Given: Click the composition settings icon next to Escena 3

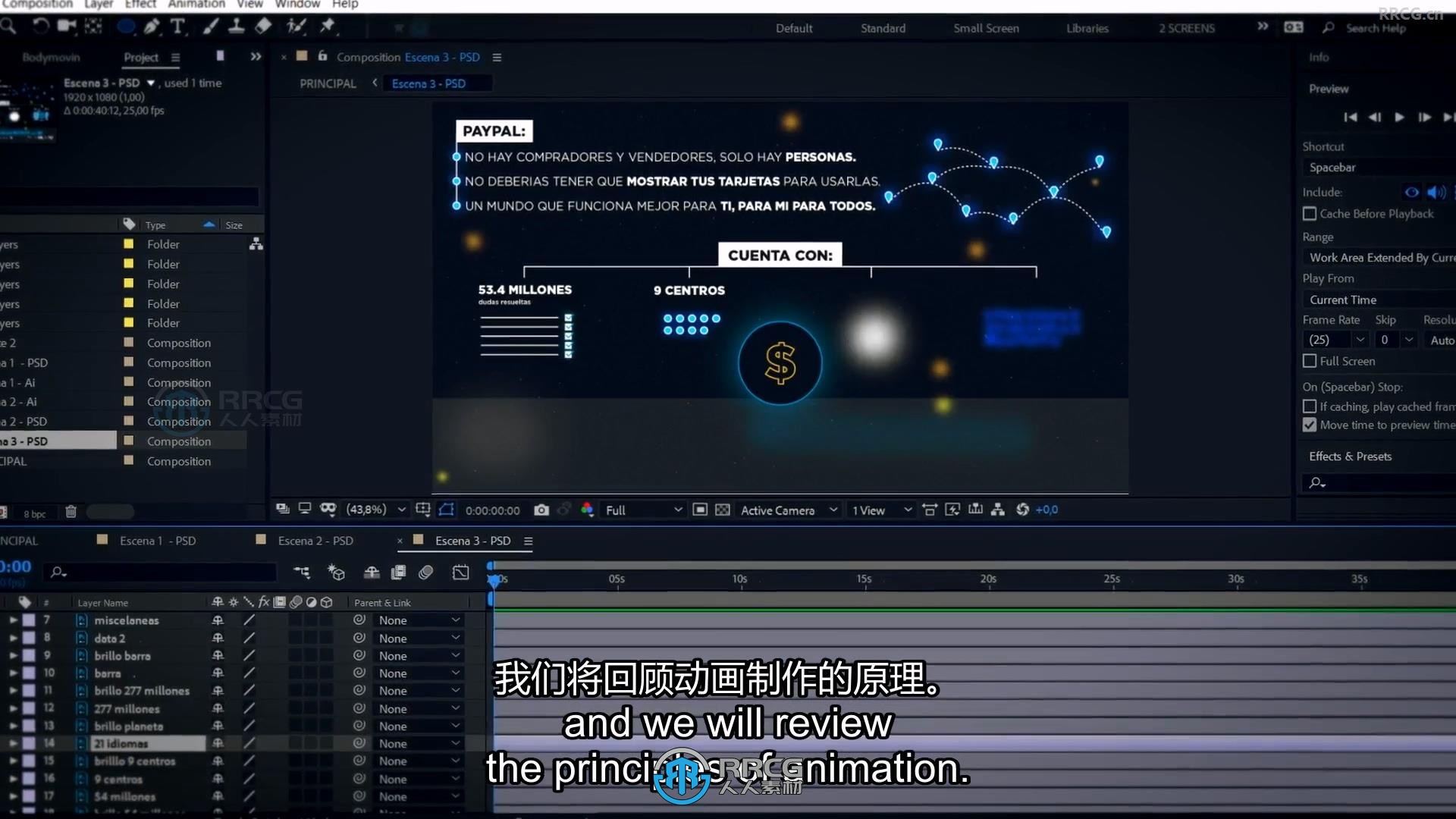Looking at the screenshot, I should tap(529, 541).
